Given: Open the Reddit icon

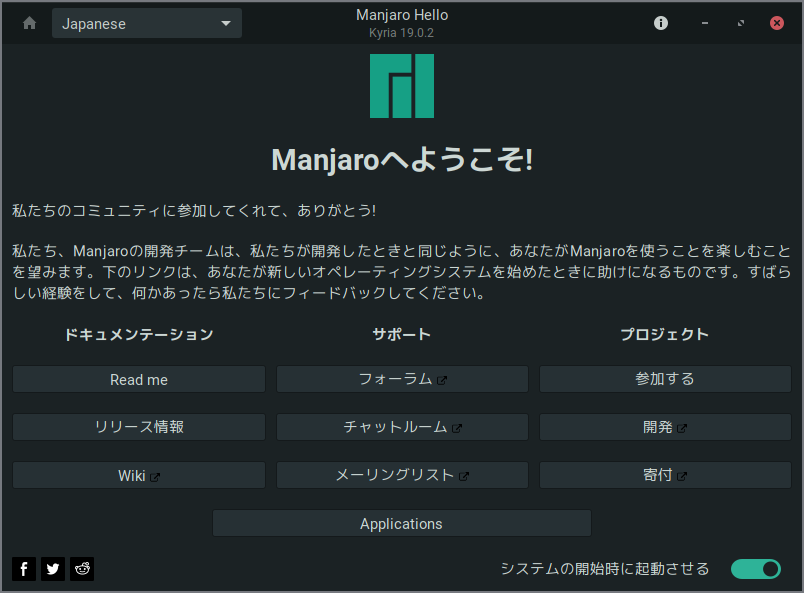Looking at the screenshot, I should (82, 569).
